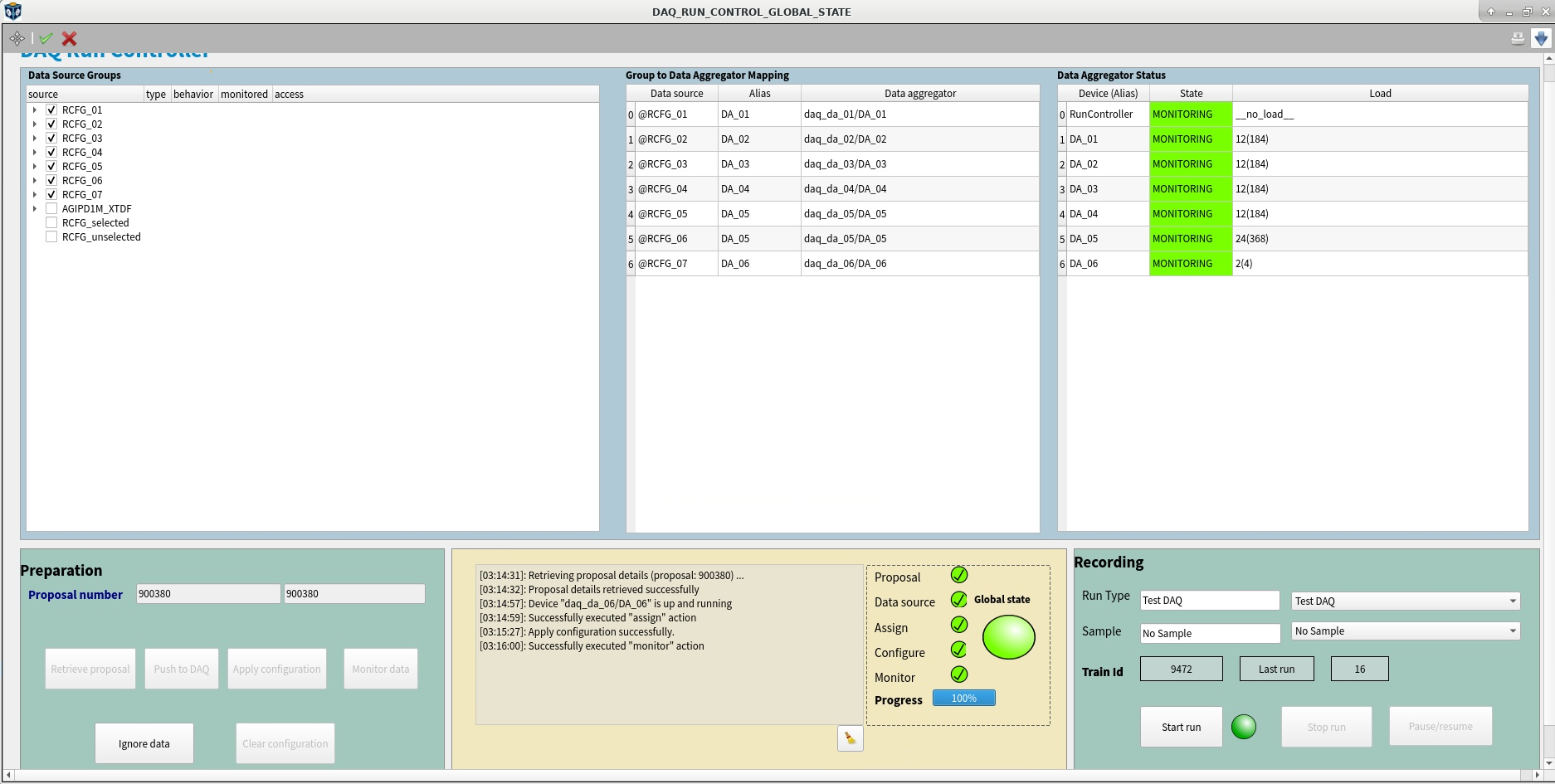The height and width of the screenshot is (784, 1555).
Task: Click the Proposal status check icon
Action: (959, 575)
